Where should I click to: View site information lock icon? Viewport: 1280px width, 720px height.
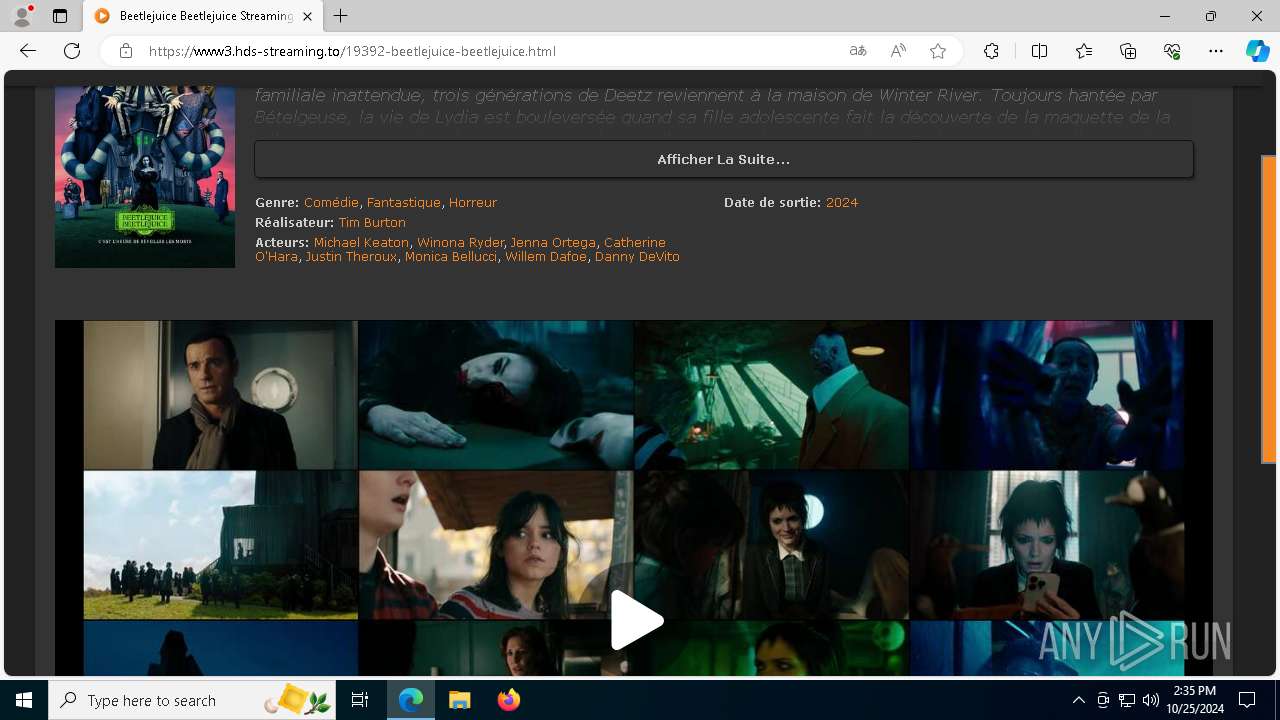tap(126, 51)
